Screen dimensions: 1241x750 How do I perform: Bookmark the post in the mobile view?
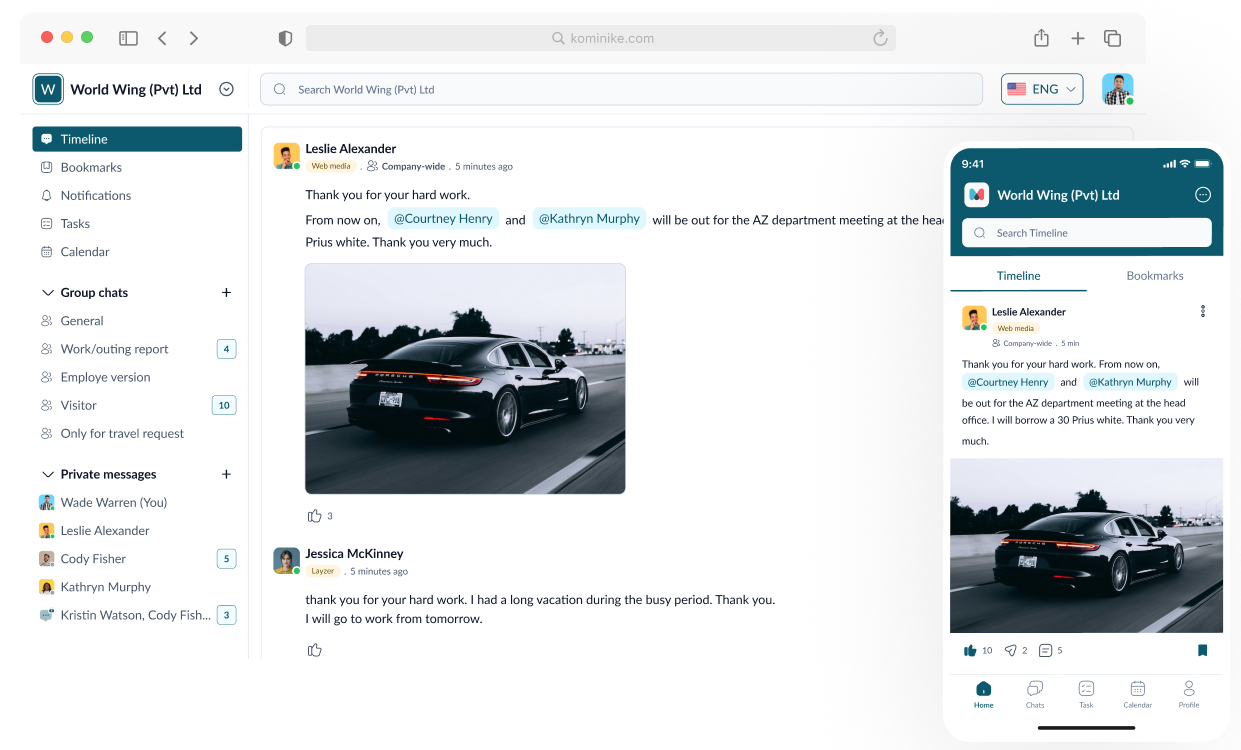(x=1202, y=650)
